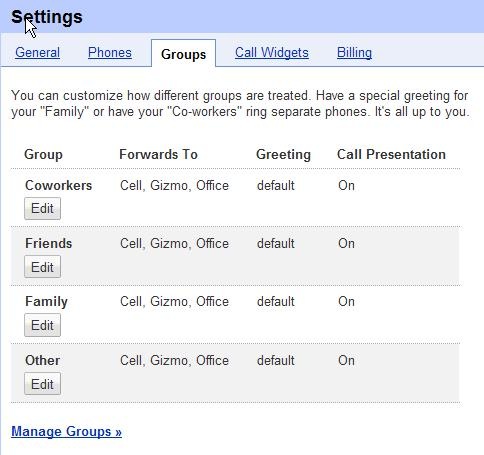Click the Greeting column header
Screen dimensions: 484x455
point(283,155)
